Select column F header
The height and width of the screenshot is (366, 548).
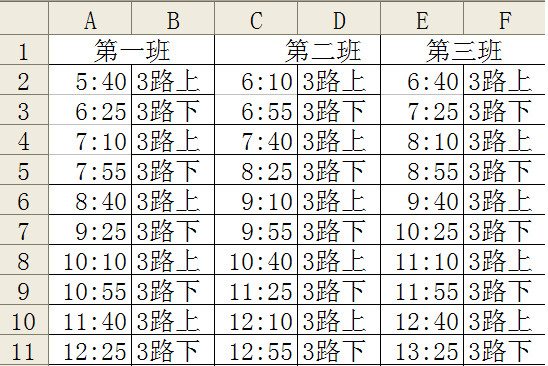(505, 18)
